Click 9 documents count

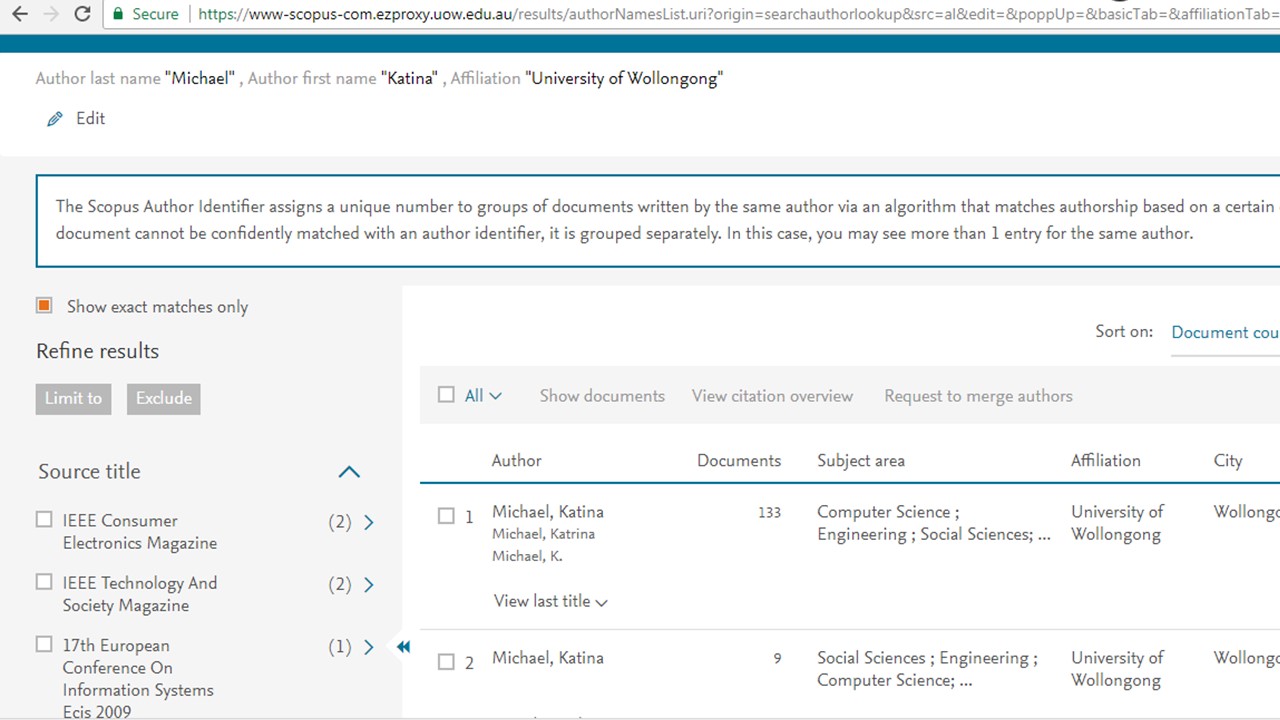[777, 658]
